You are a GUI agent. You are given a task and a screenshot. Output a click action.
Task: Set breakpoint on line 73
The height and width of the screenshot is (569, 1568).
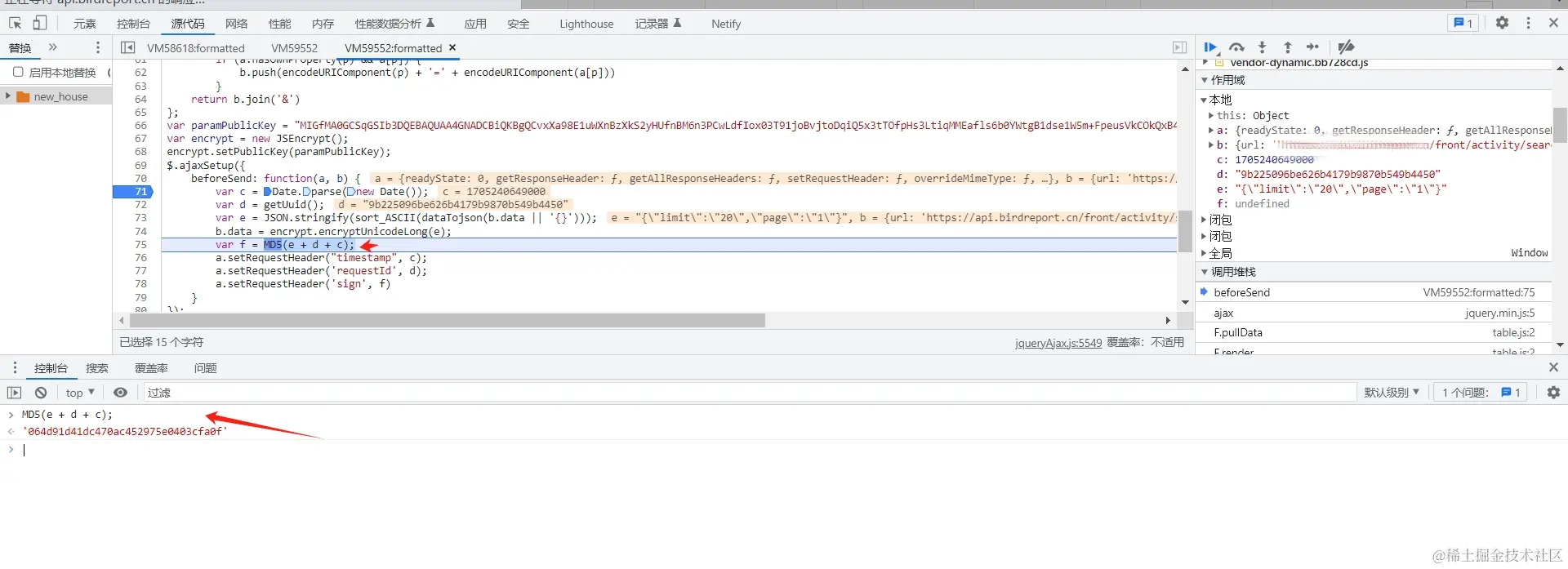[140, 218]
